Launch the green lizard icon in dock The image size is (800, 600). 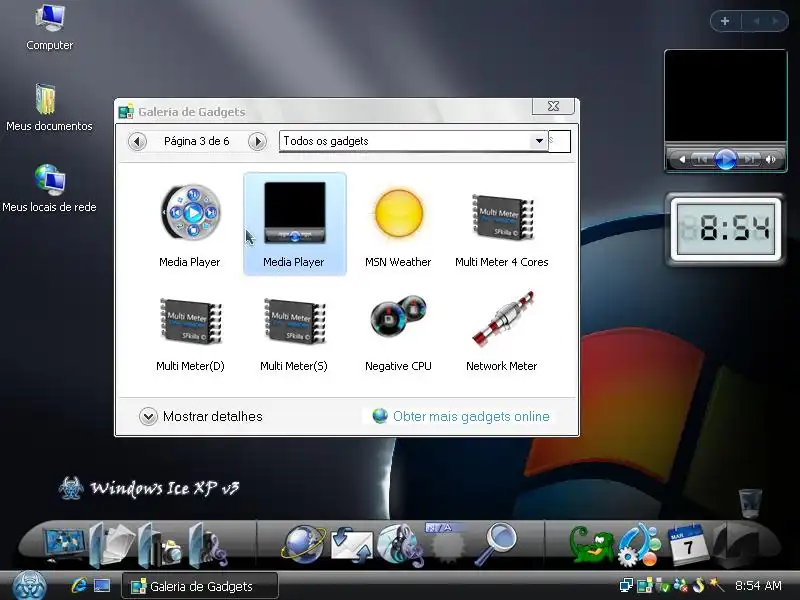pyautogui.click(x=592, y=545)
